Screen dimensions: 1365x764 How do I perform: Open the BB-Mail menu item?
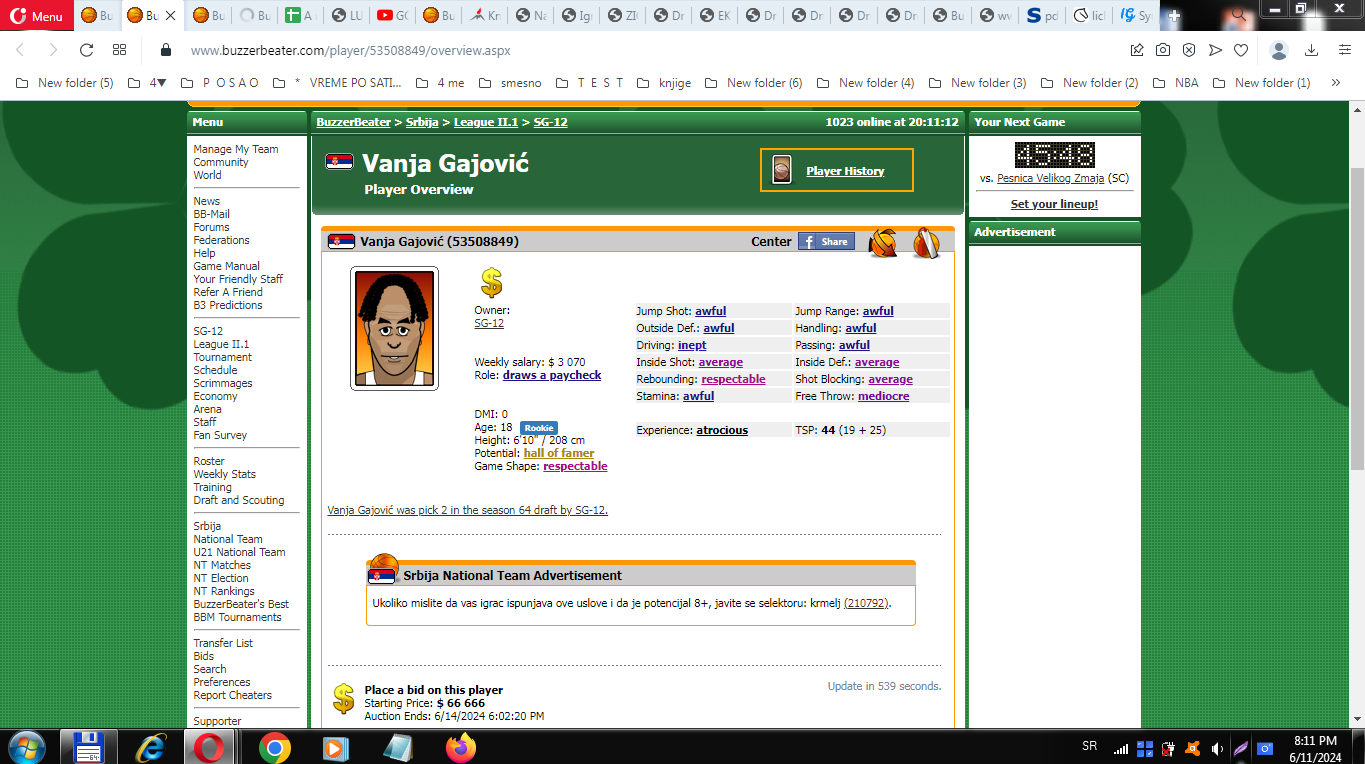coord(212,214)
